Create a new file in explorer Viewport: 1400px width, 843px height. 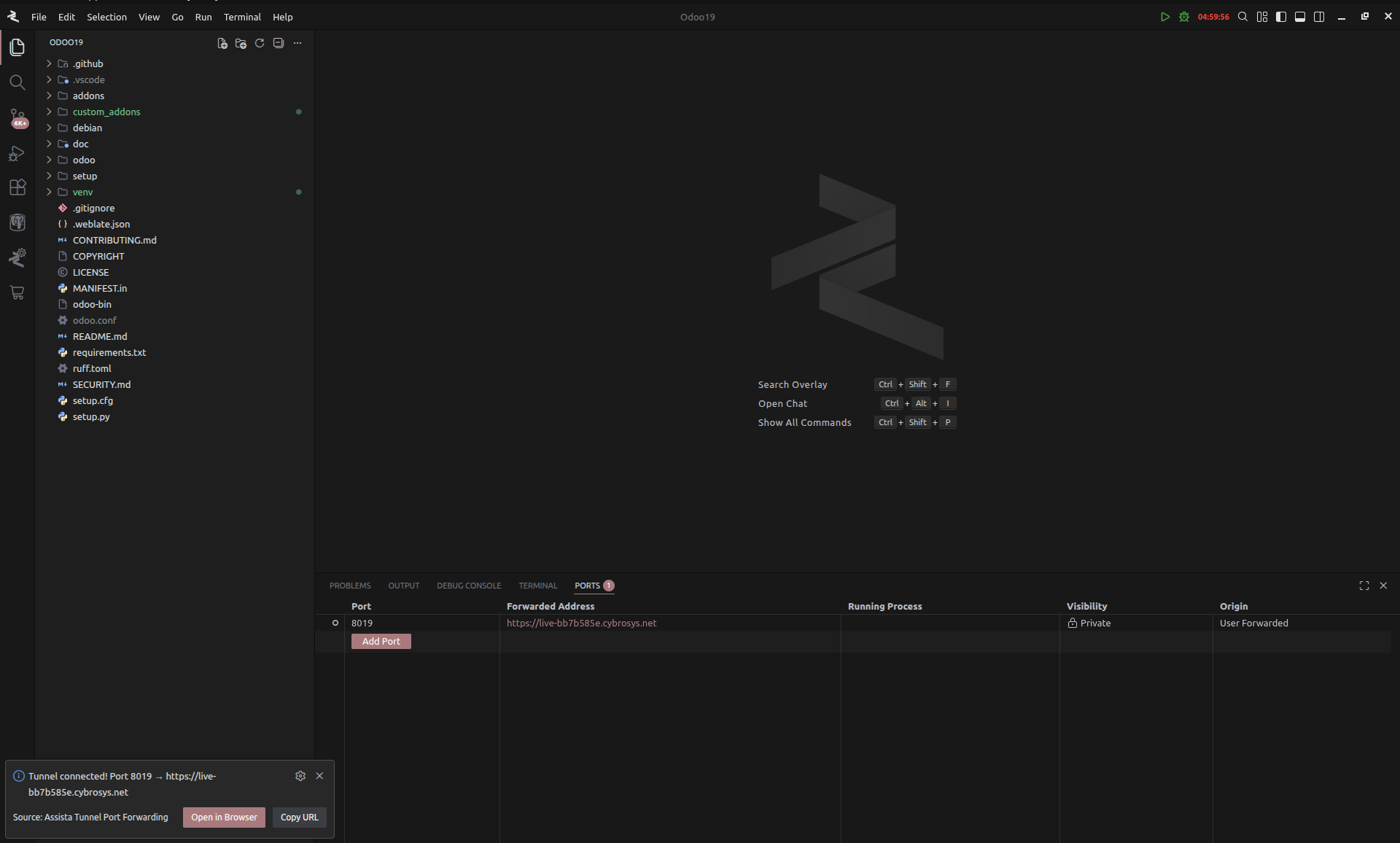coord(222,43)
